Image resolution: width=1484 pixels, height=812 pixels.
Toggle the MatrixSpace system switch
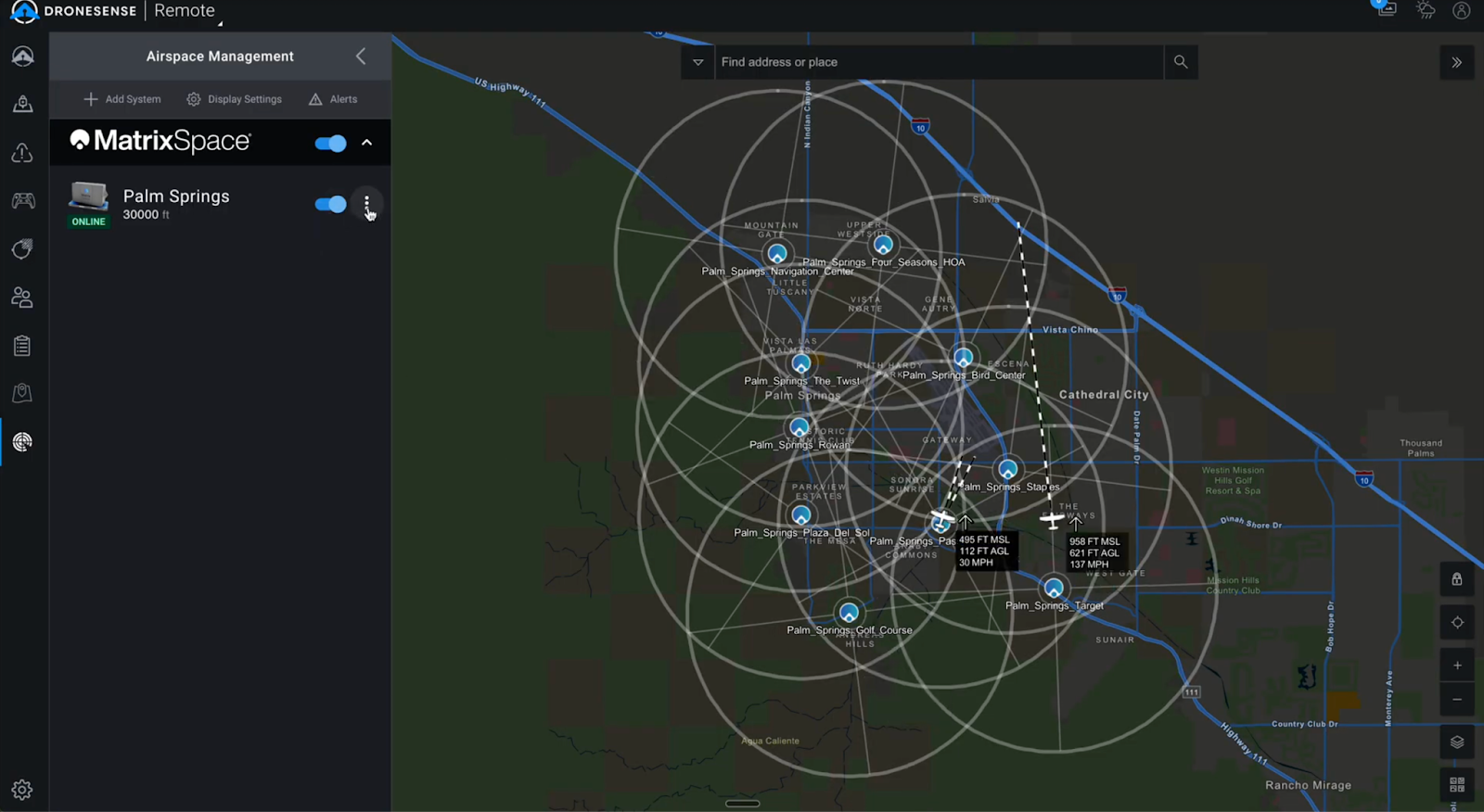pos(330,143)
